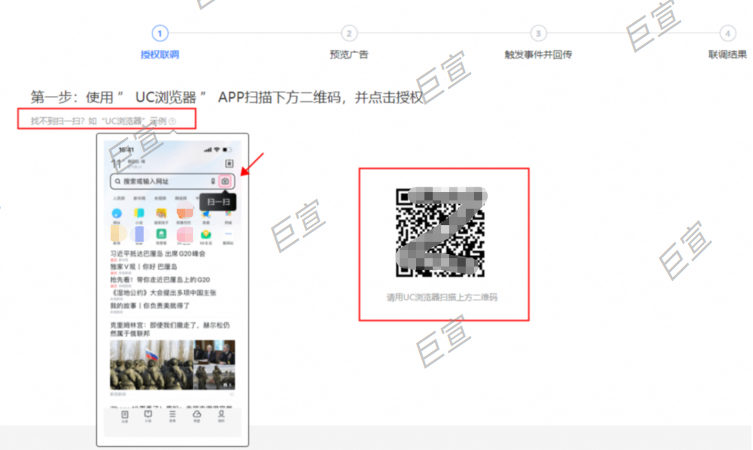Click the green house app icon in second row
Screen dimensions: 753x450
pyautogui.click(x=161, y=234)
